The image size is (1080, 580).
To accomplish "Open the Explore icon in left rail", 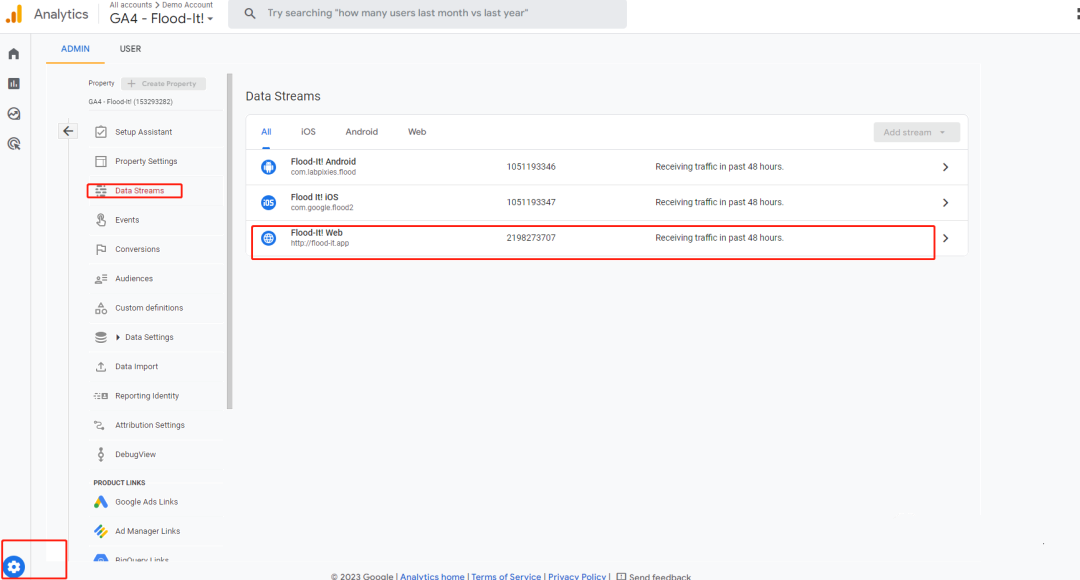I will click(x=14, y=114).
